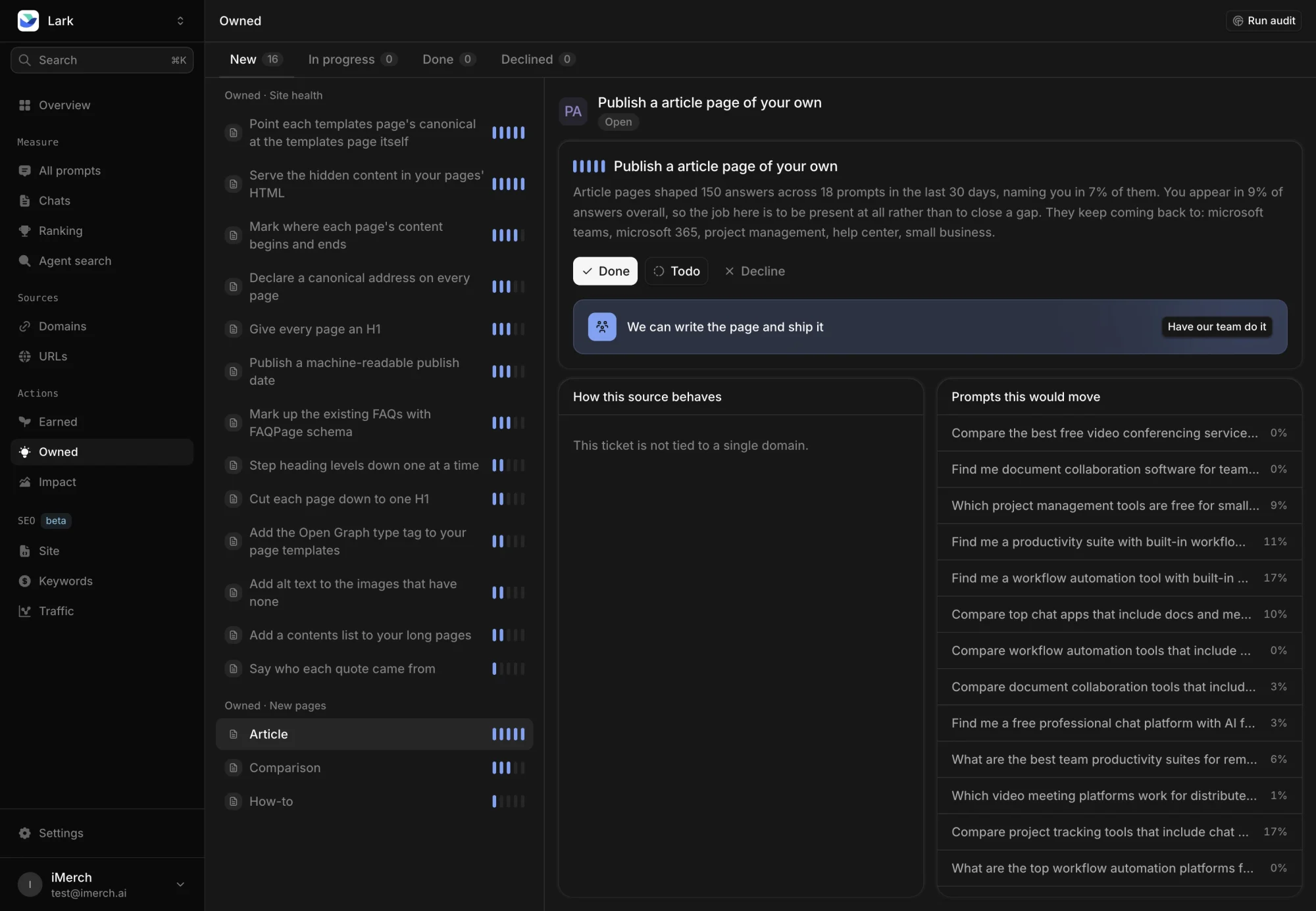1316x911 pixels.
Task: Set the ticket to Todo
Action: [x=676, y=271]
